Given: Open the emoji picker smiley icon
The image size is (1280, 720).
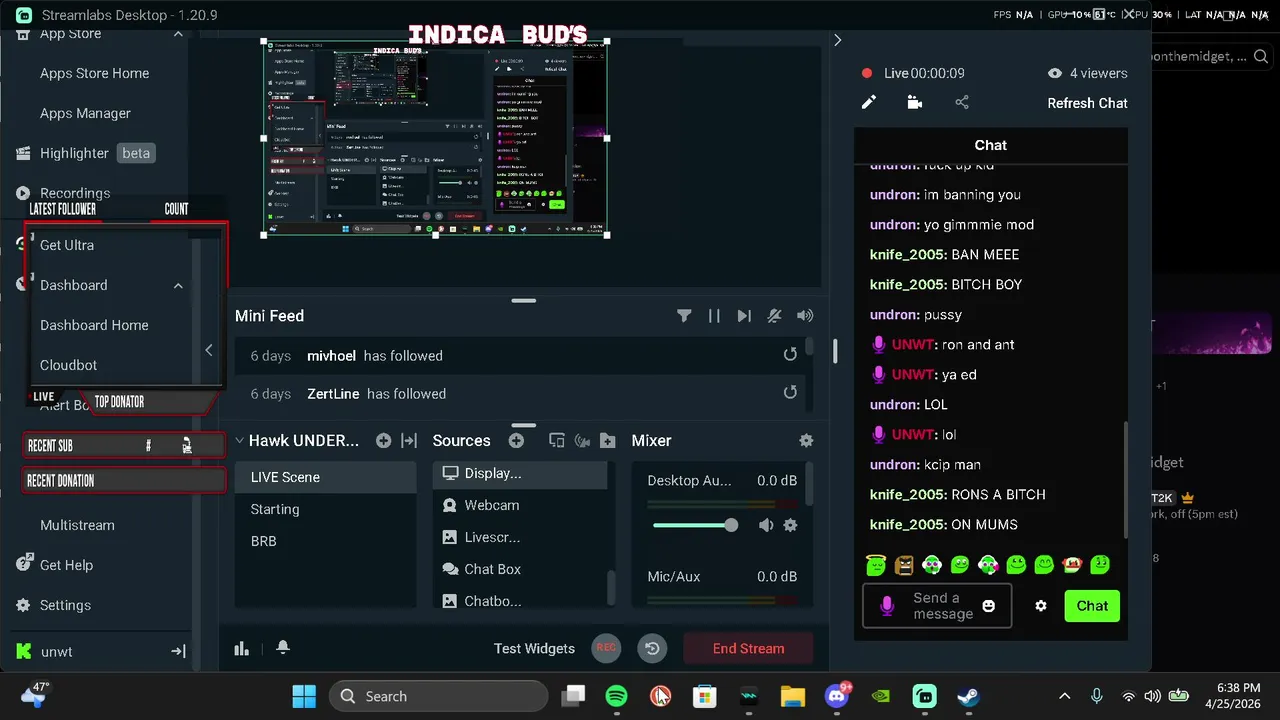Looking at the screenshot, I should click(989, 606).
